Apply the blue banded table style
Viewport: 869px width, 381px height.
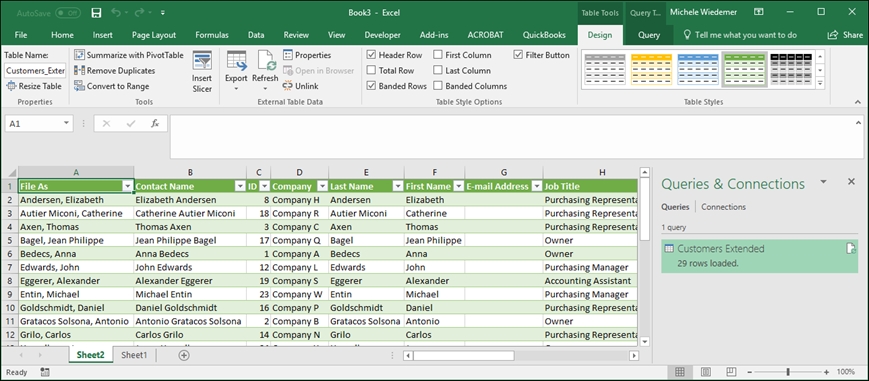click(x=698, y=69)
